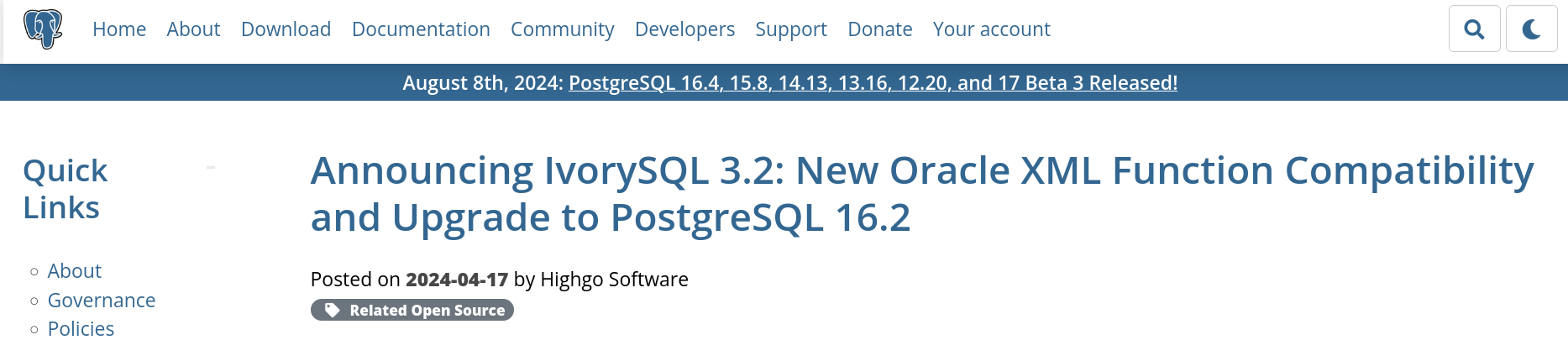Open the Policies quick link
Screen dimensions: 1568x340
(81, 328)
